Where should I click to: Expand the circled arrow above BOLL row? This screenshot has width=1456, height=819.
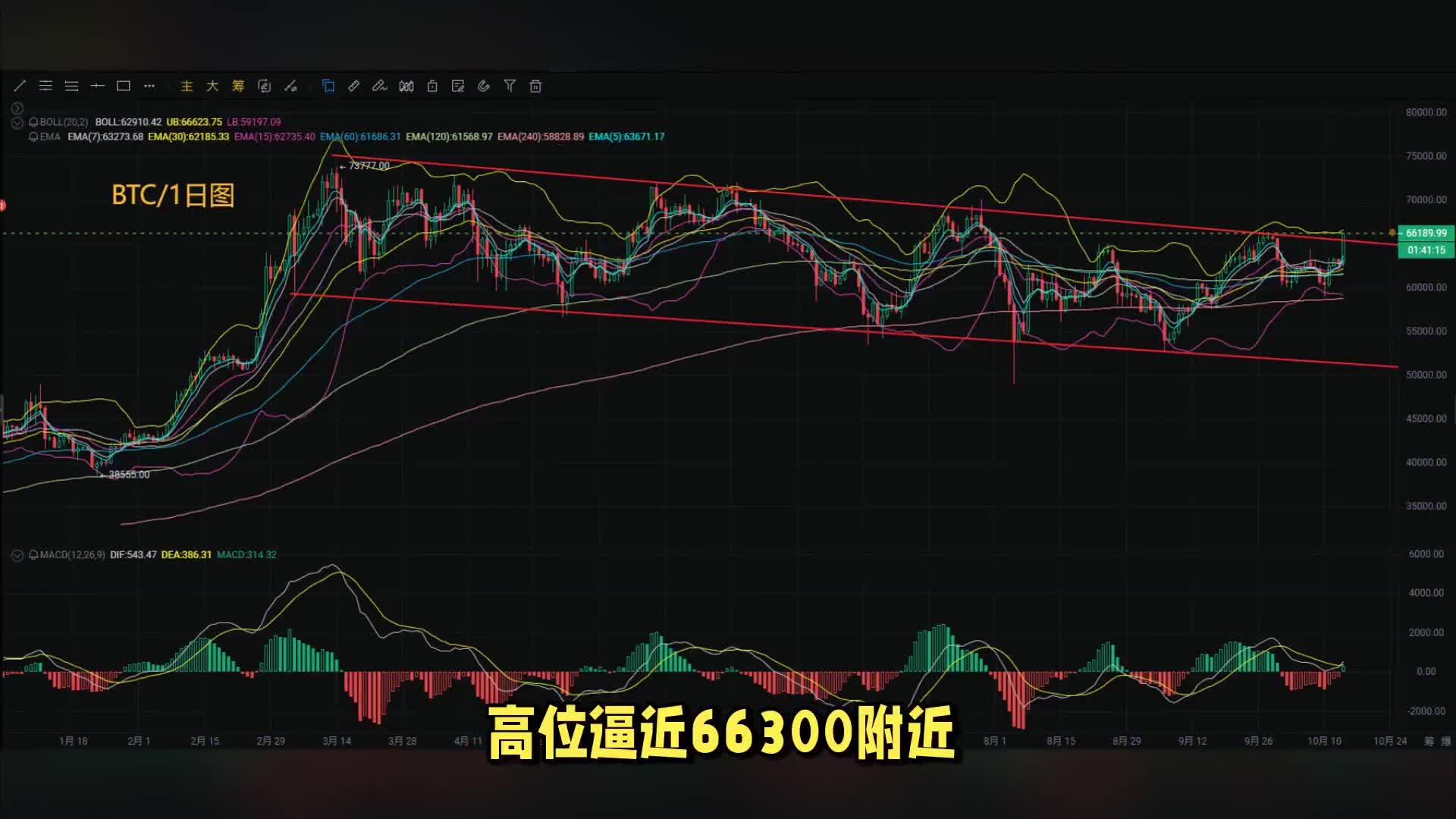tap(17, 108)
